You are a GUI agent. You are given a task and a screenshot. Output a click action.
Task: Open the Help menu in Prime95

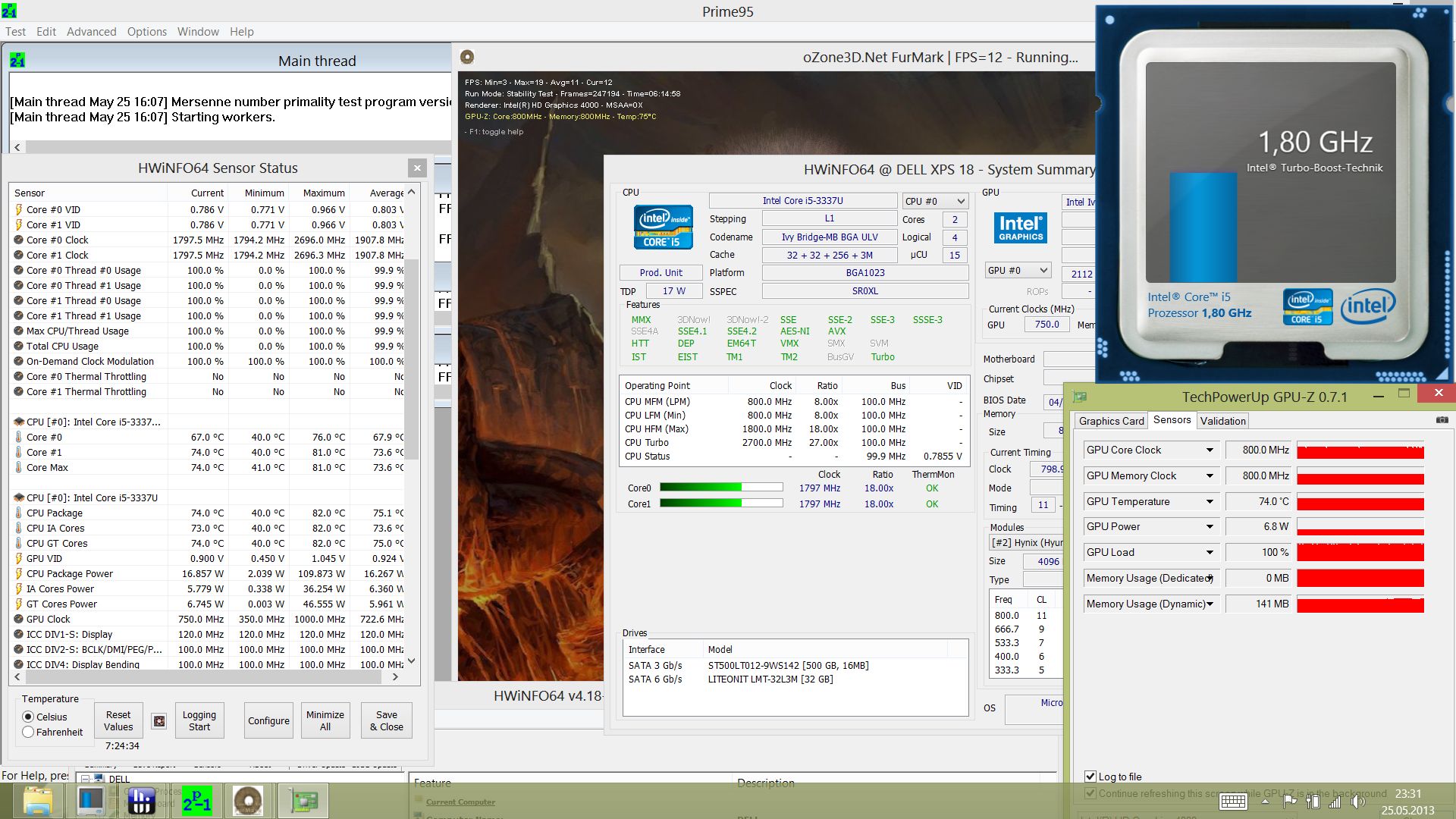pyautogui.click(x=242, y=32)
